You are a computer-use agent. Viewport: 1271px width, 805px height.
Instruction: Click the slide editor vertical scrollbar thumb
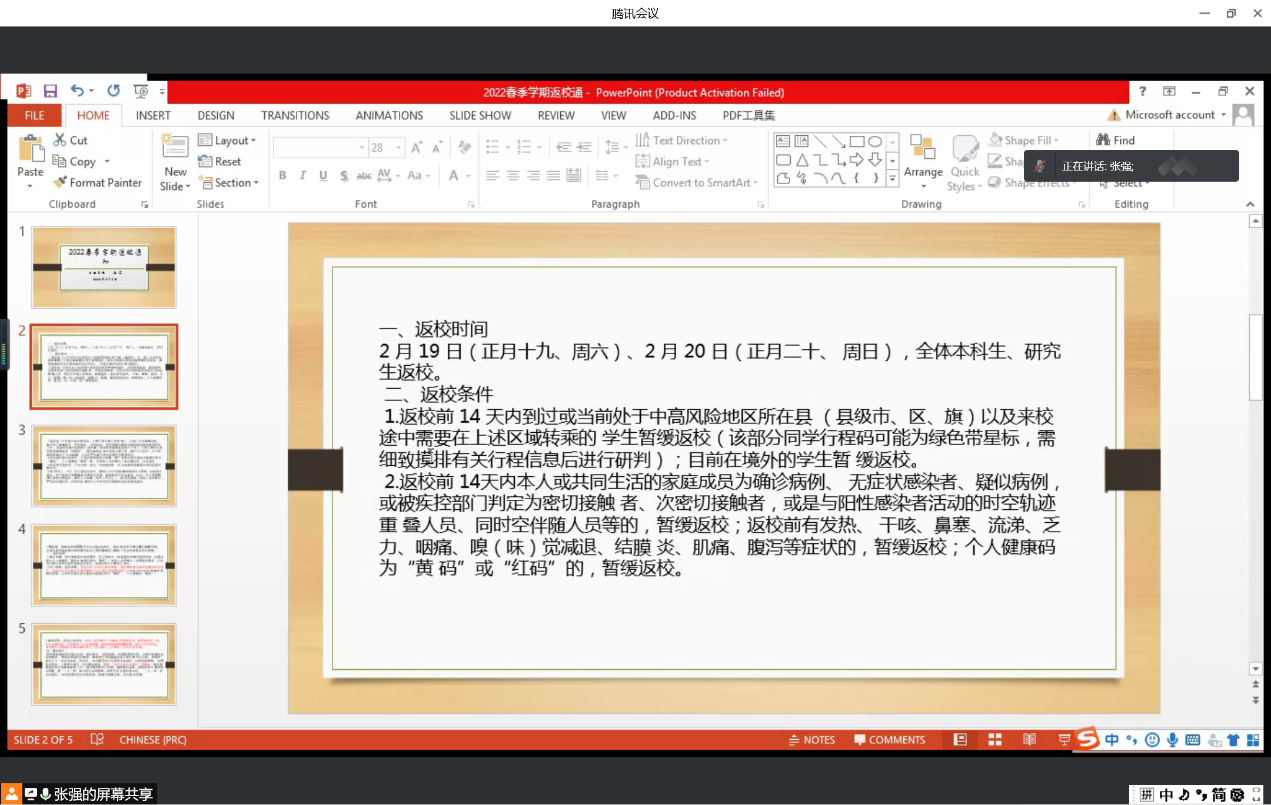pyautogui.click(x=1255, y=356)
